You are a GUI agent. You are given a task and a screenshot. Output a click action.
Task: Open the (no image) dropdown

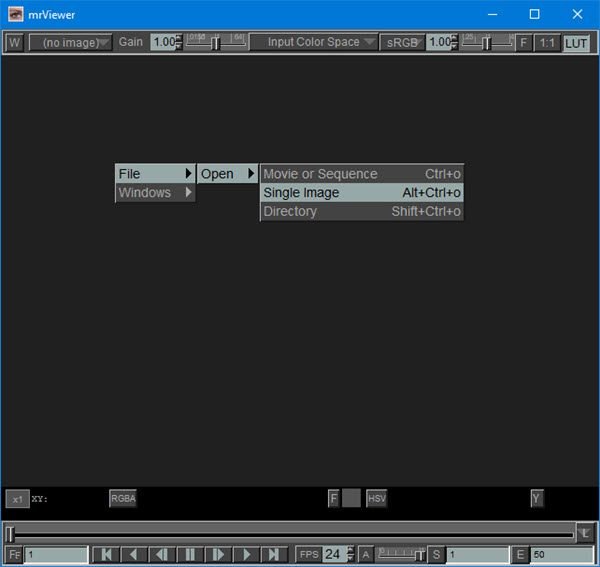point(71,42)
